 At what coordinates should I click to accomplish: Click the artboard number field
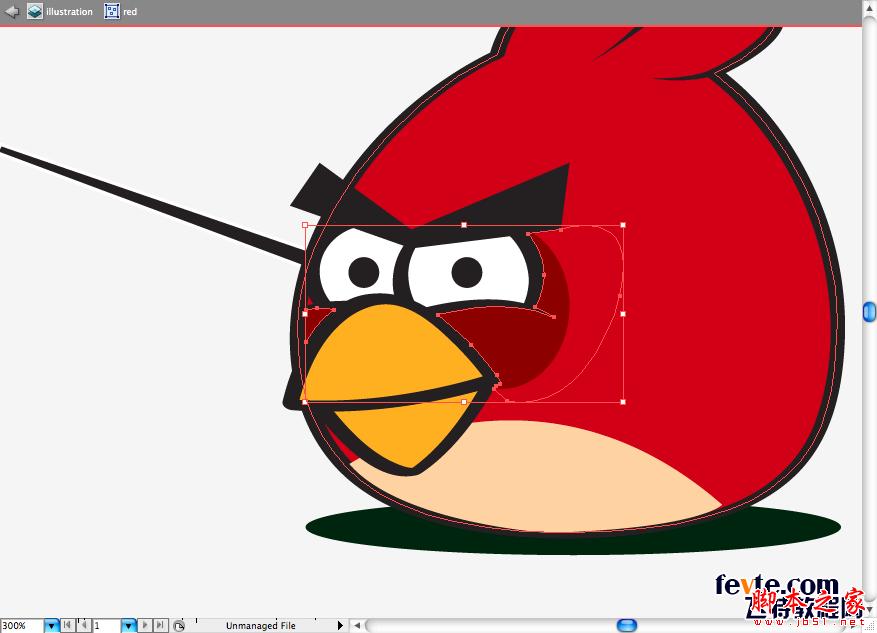coord(106,625)
